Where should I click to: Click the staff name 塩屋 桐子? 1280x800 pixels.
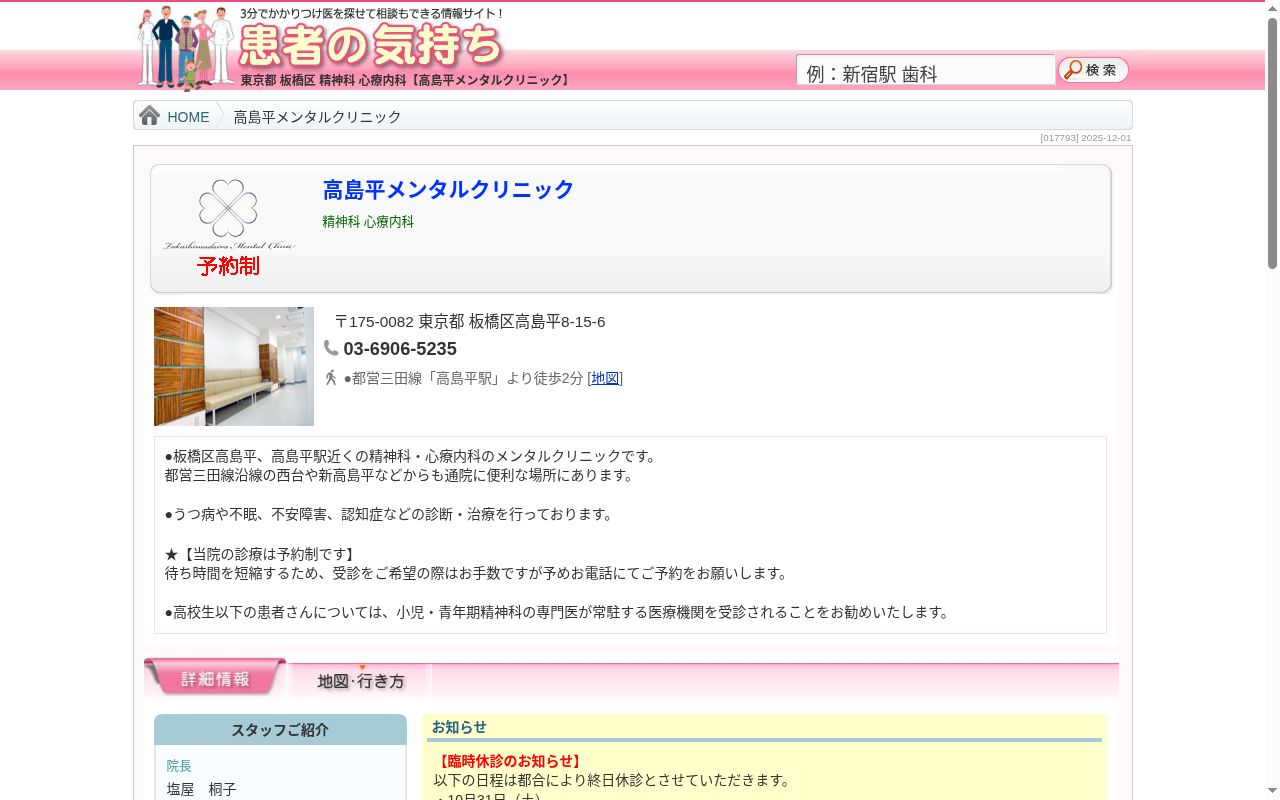pos(202,790)
